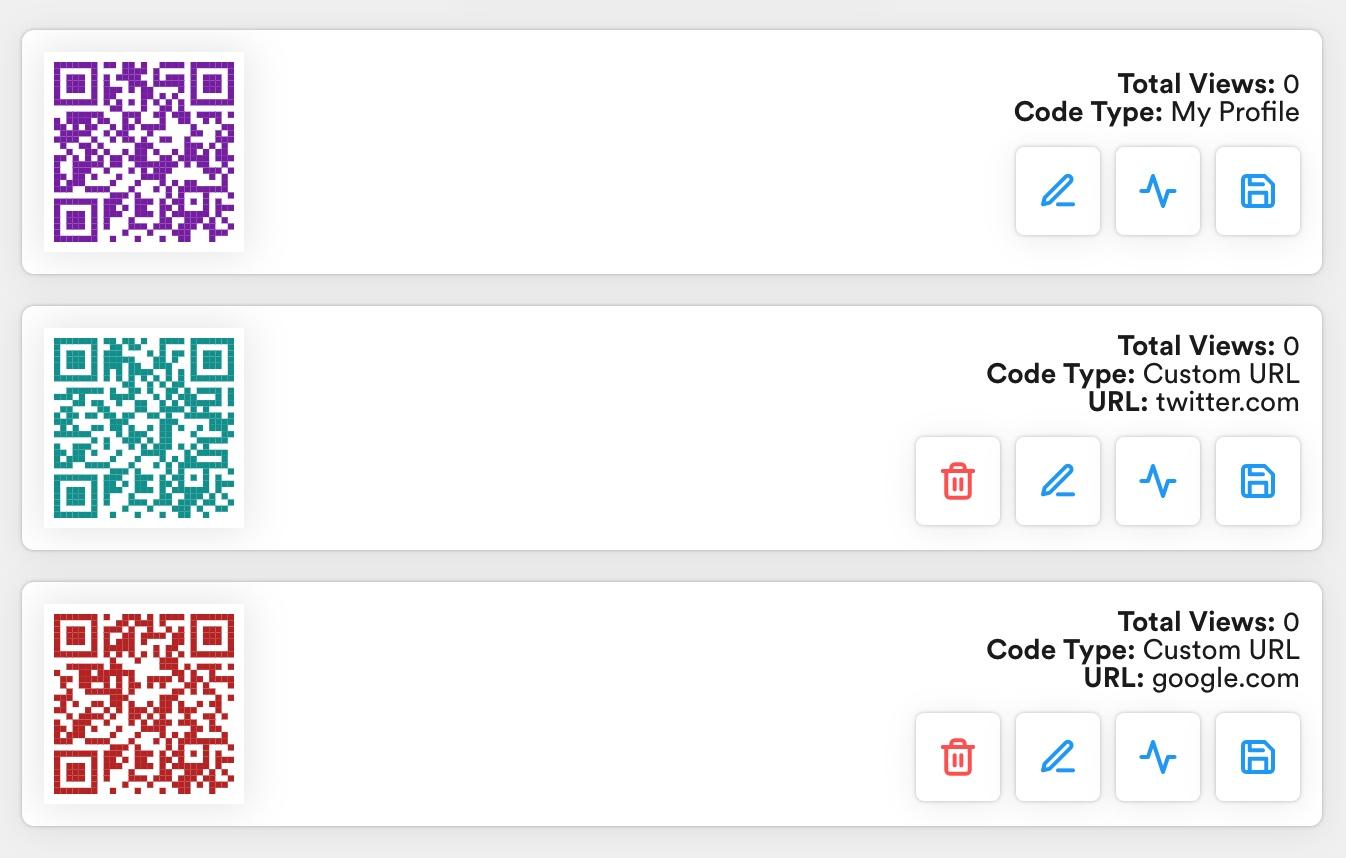Click the pencil icon for google.com code
Screen dimensions: 1346x858
click(1057, 757)
